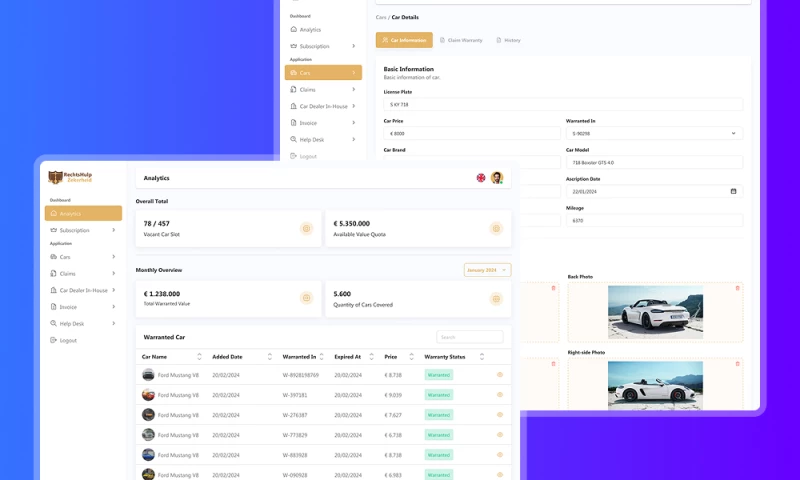View the W-397181 row eye icon
800x480 pixels.
pyautogui.click(x=499, y=395)
